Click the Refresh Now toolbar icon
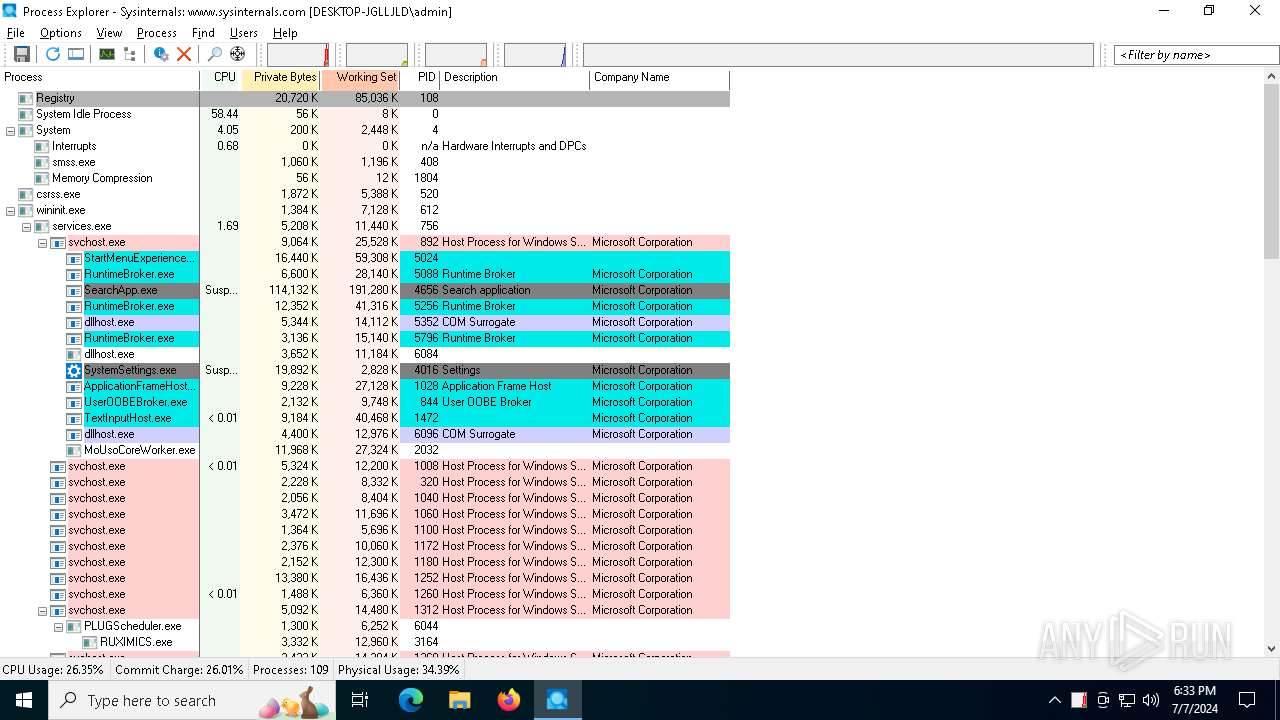The height and width of the screenshot is (720, 1280). pyautogui.click(x=53, y=54)
